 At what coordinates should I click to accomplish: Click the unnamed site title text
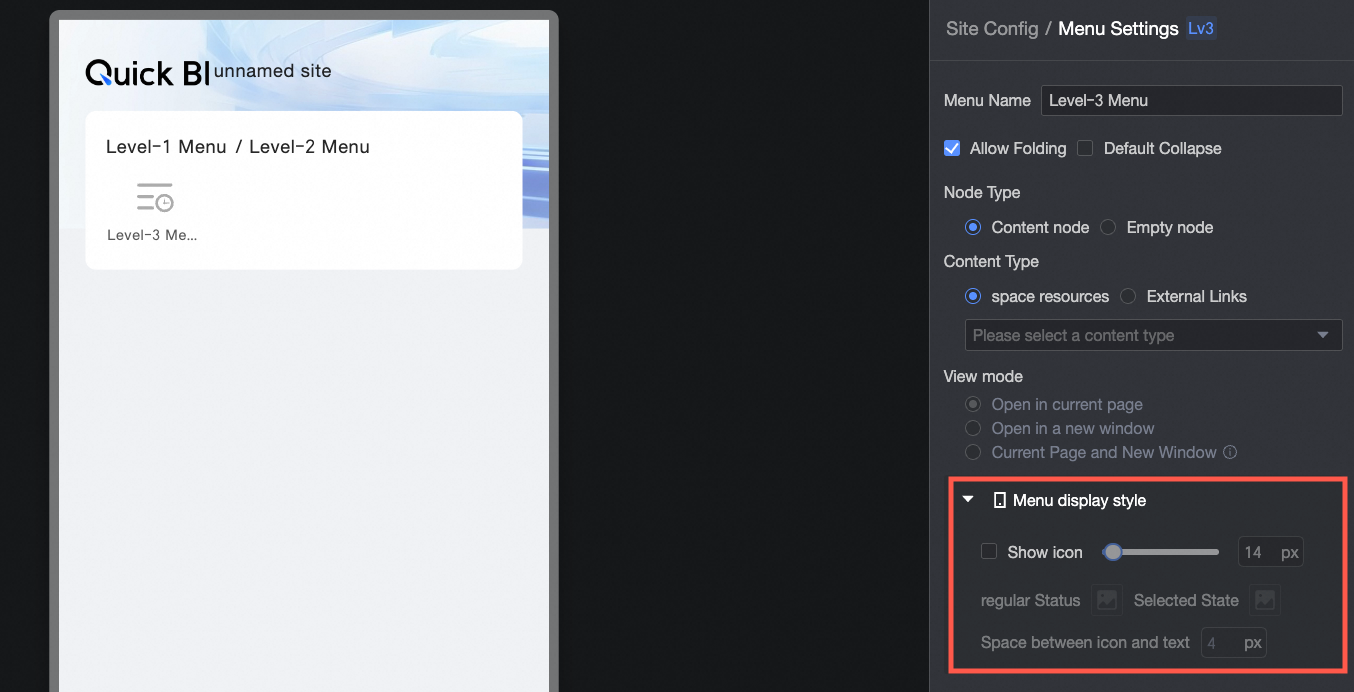pyautogui.click(x=272, y=71)
